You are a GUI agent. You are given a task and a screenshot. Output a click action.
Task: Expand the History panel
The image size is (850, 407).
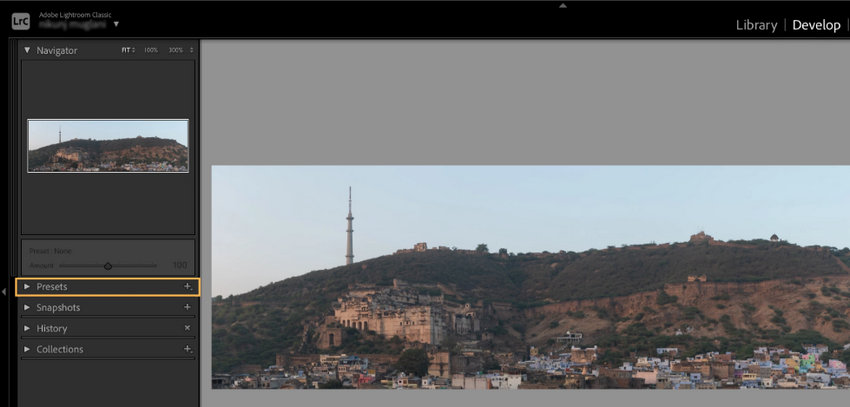tap(27, 328)
